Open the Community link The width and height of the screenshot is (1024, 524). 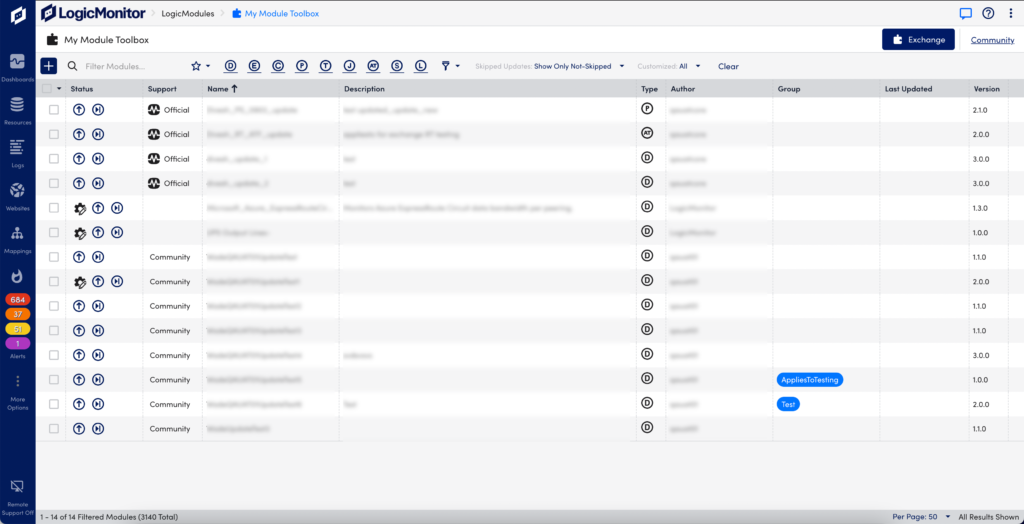tap(992, 40)
